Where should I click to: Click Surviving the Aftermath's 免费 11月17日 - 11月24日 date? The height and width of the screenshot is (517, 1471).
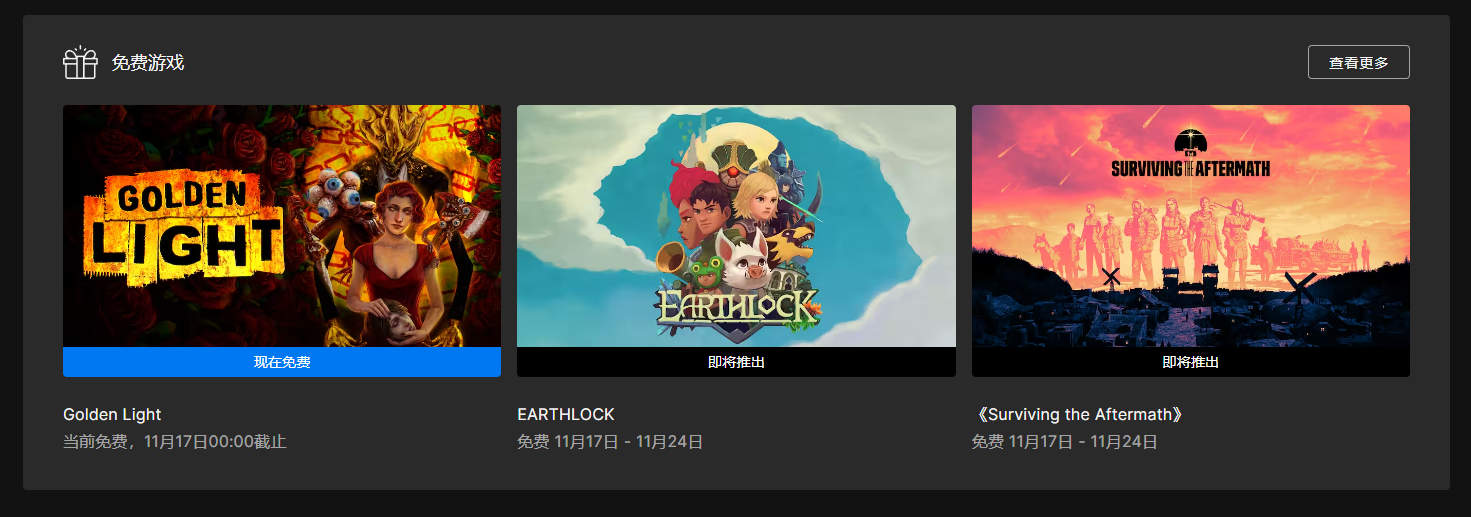(x=1065, y=441)
